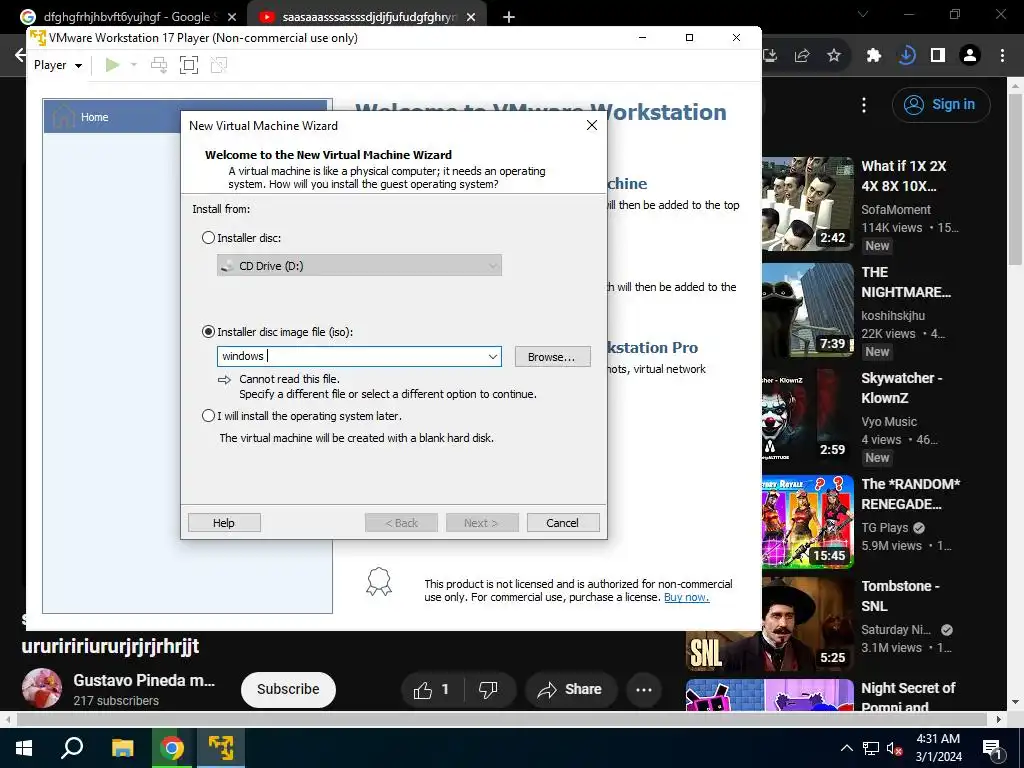Click the Unity mode toolbar icon
Screen dimensions: 1024x768
click(219, 65)
